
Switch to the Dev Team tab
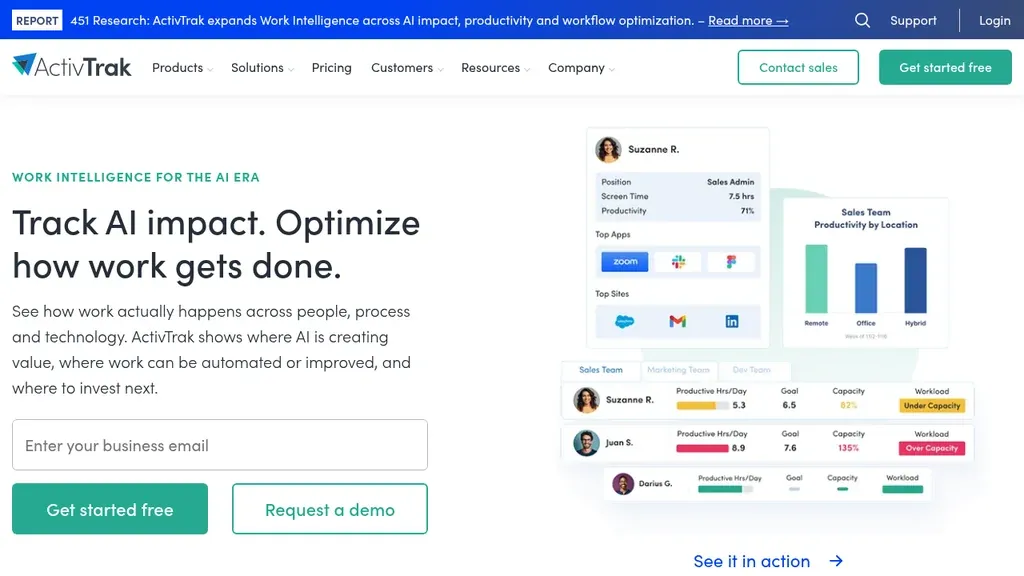pos(752,370)
